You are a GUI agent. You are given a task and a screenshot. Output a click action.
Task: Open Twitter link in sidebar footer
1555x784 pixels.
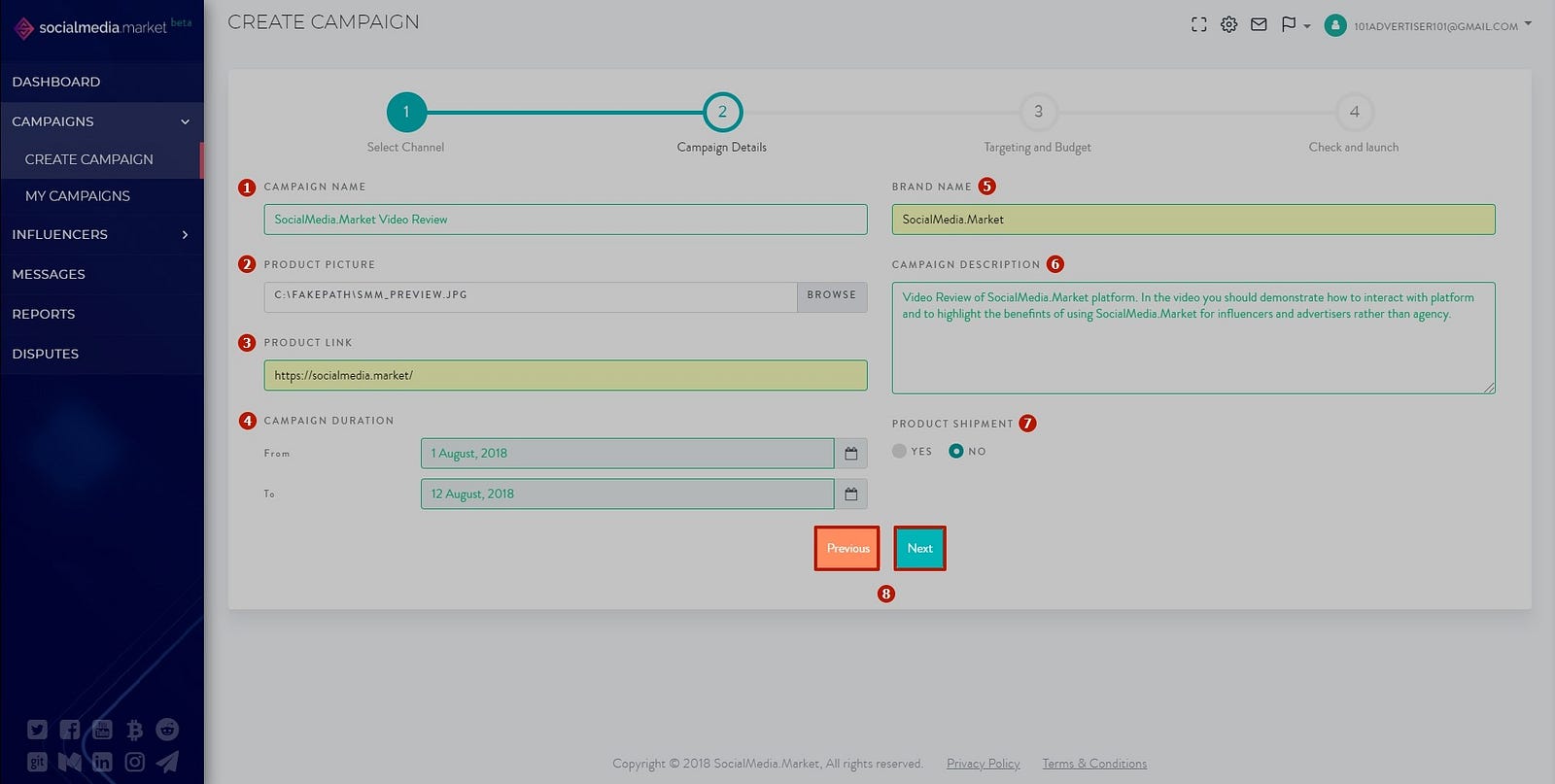click(x=37, y=730)
